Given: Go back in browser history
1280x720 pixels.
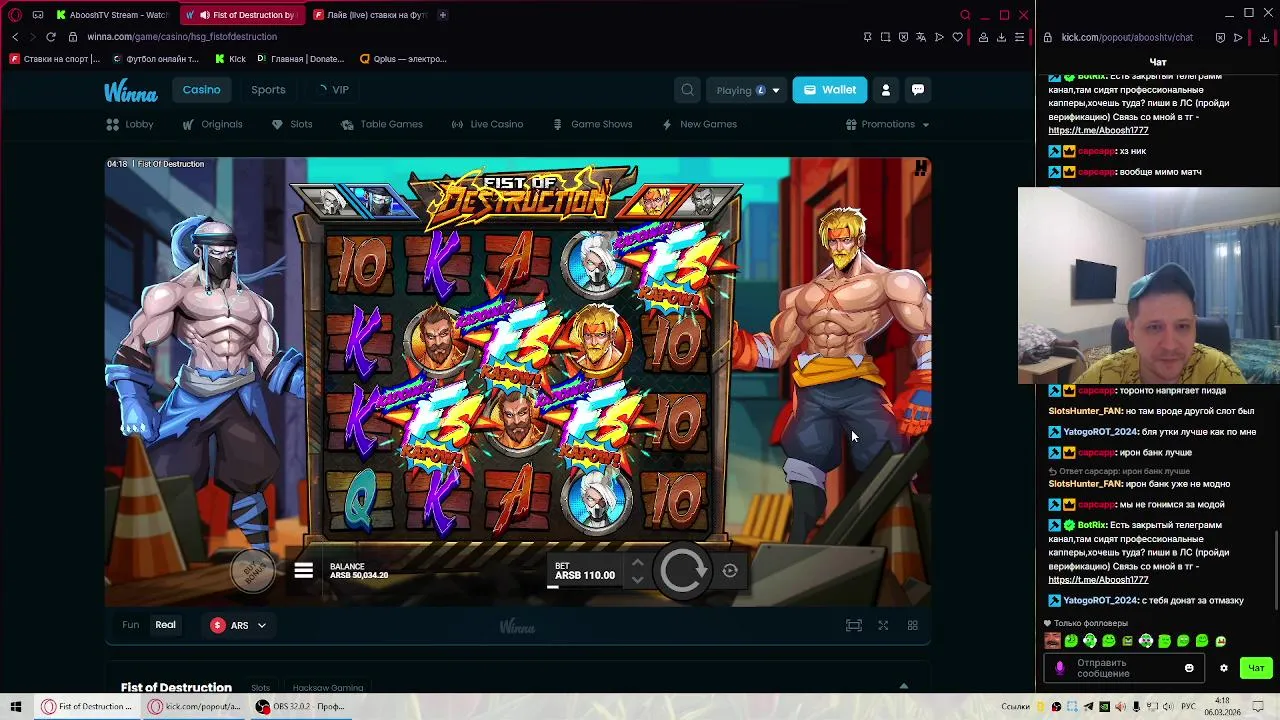Looking at the screenshot, I should point(15,37).
